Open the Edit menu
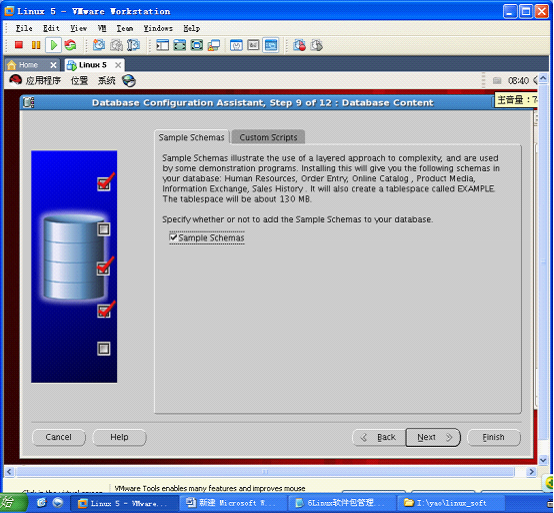The height and width of the screenshot is (513, 554). (x=51, y=28)
